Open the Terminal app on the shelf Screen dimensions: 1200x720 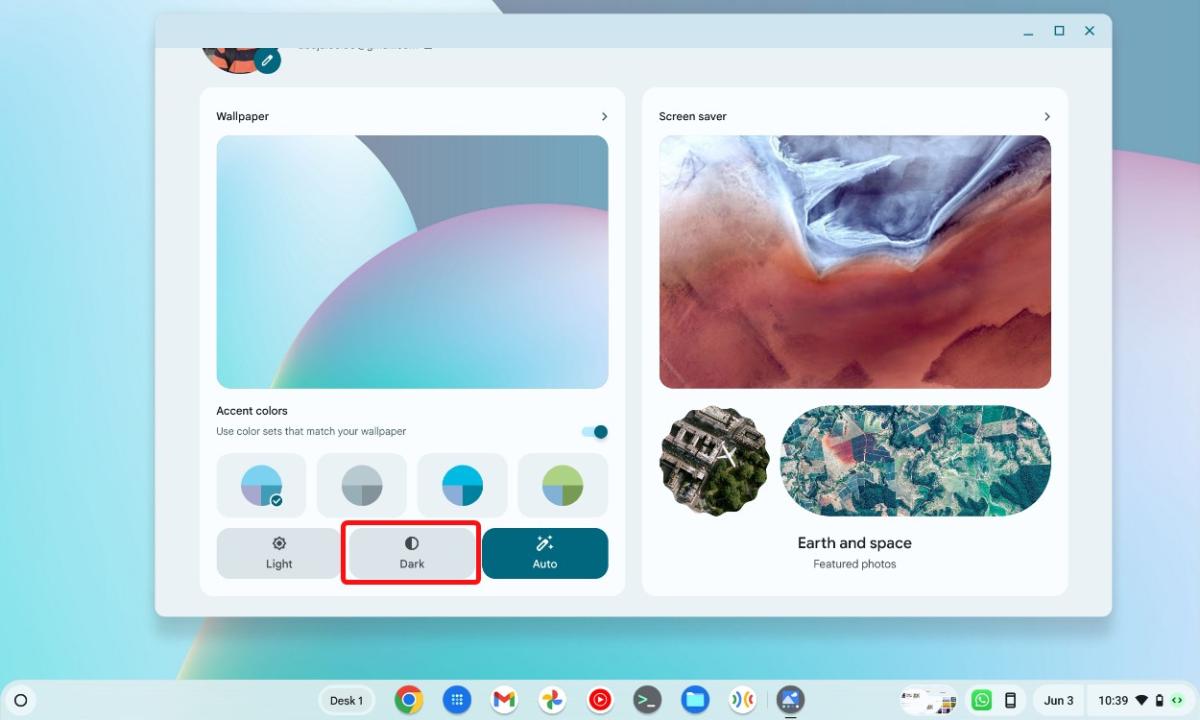click(646, 700)
